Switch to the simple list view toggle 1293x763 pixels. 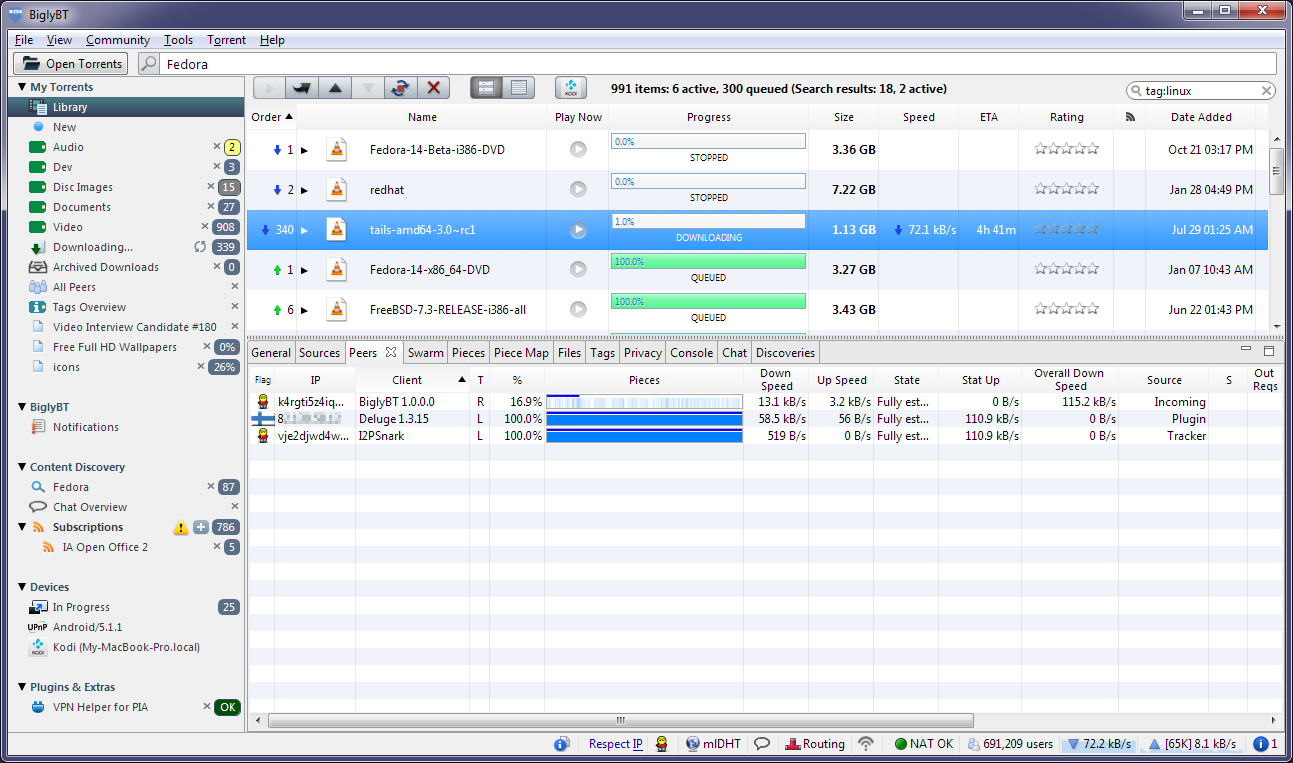(518, 88)
